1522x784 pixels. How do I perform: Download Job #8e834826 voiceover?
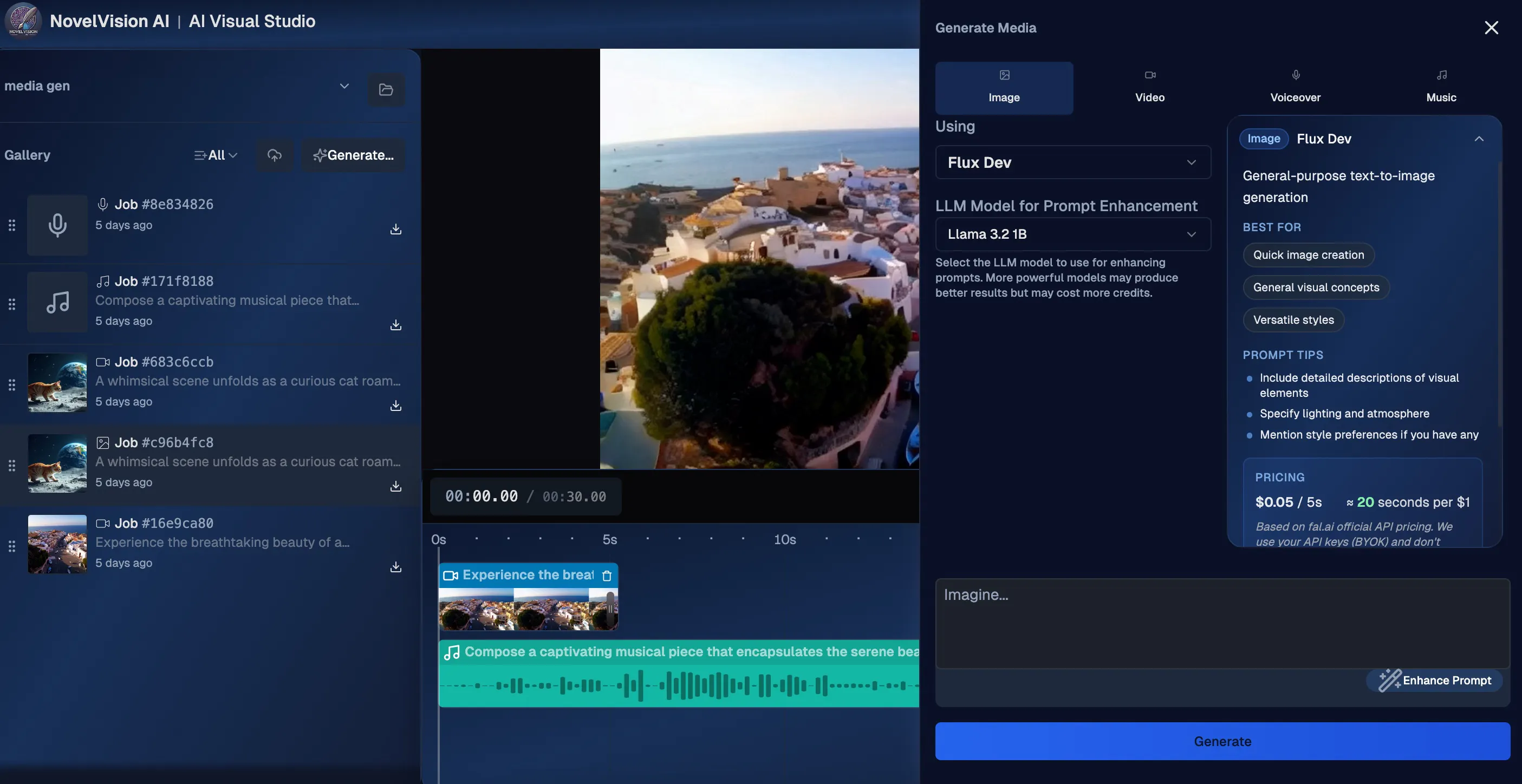point(396,229)
